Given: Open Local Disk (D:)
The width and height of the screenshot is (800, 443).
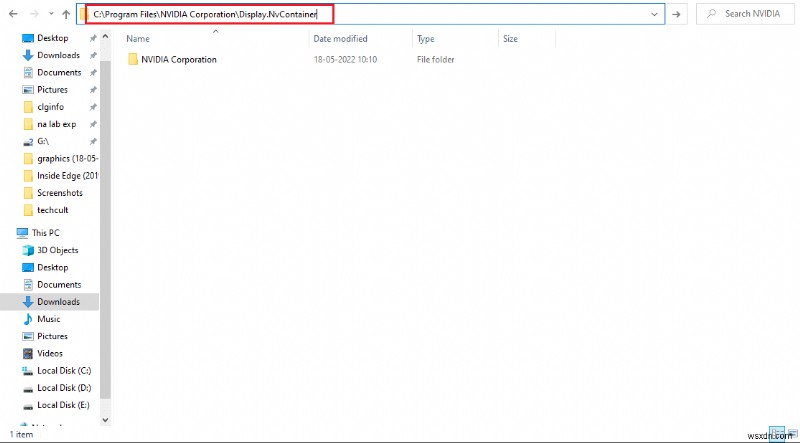Looking at the screenshot, I should 64,388.
